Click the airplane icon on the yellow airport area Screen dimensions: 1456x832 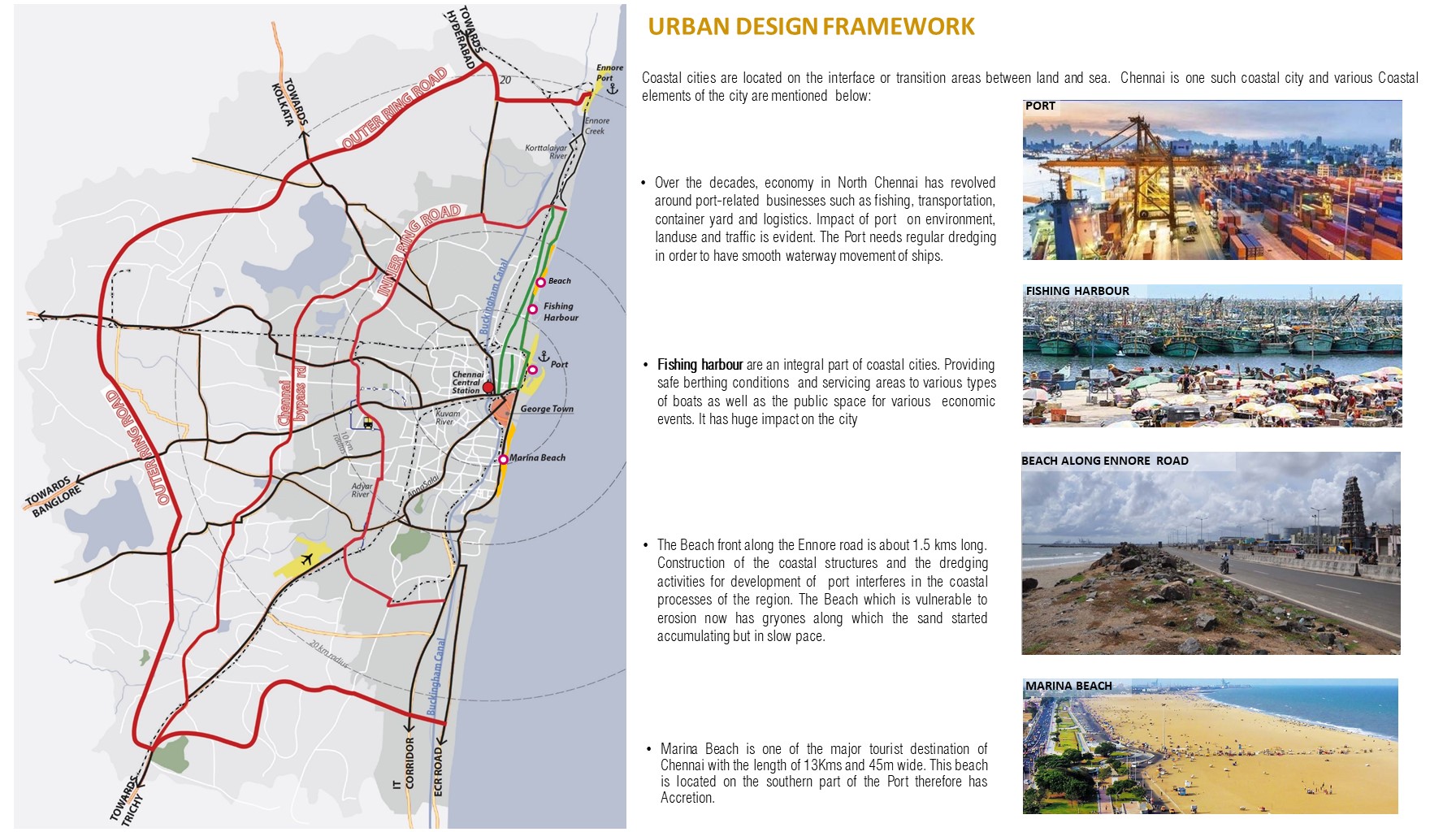pyautogui.click(x=306, y=559)
